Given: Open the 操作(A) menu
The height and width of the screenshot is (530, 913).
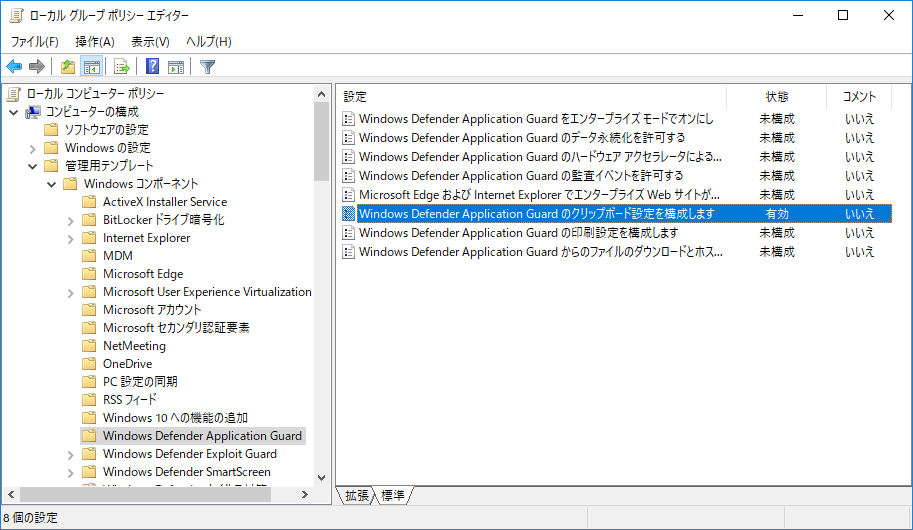Looking at the screenshot, I should (95, 42).
